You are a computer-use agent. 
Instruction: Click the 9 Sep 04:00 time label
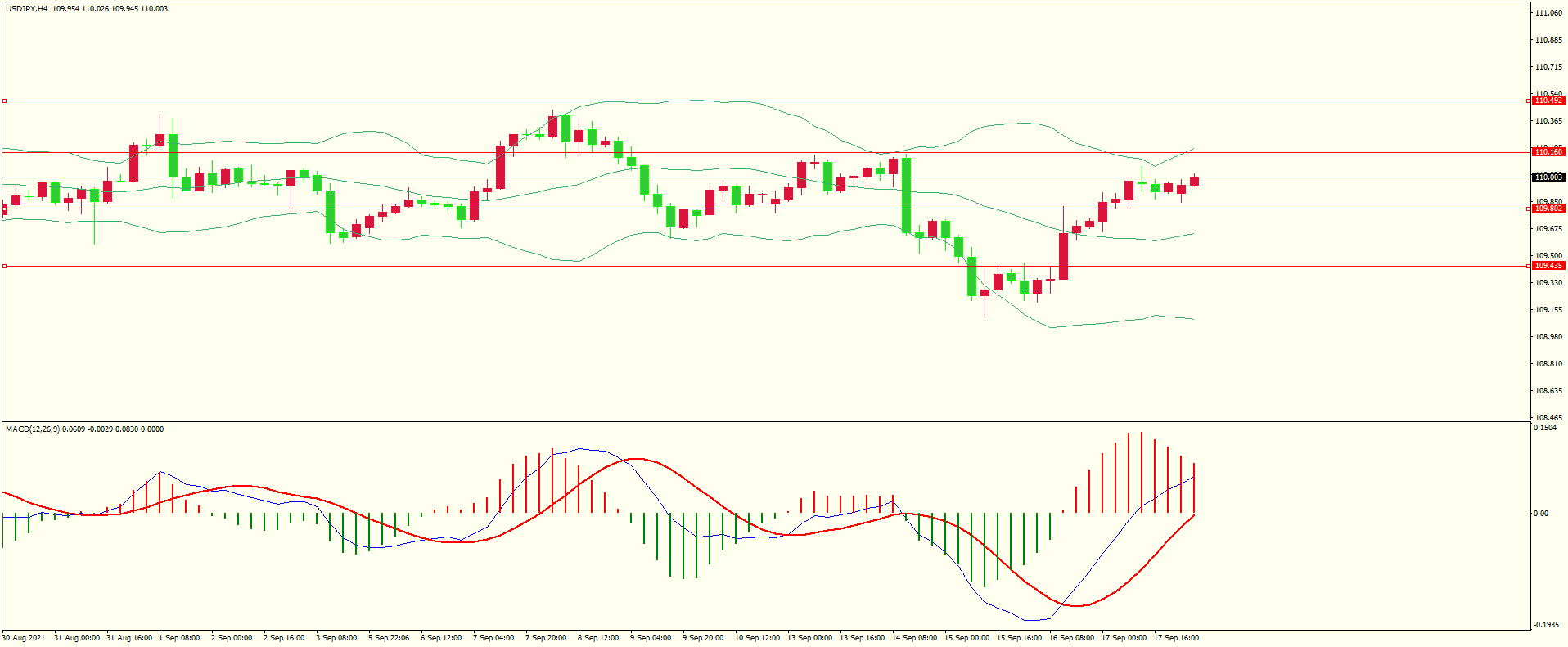(651, 638)
